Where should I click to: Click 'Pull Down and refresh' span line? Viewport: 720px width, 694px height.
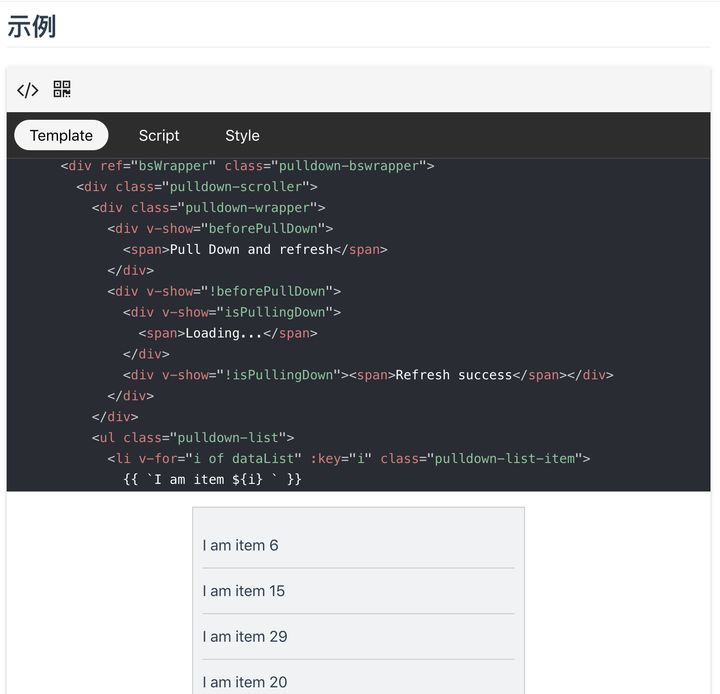pyautogui.click(x=255, y=249)
